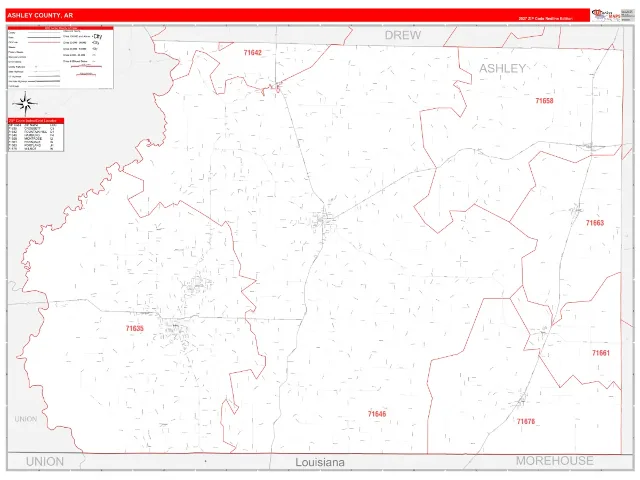Click the DREW county label
The height and width of the screenshot is (480, 640).
403,35
